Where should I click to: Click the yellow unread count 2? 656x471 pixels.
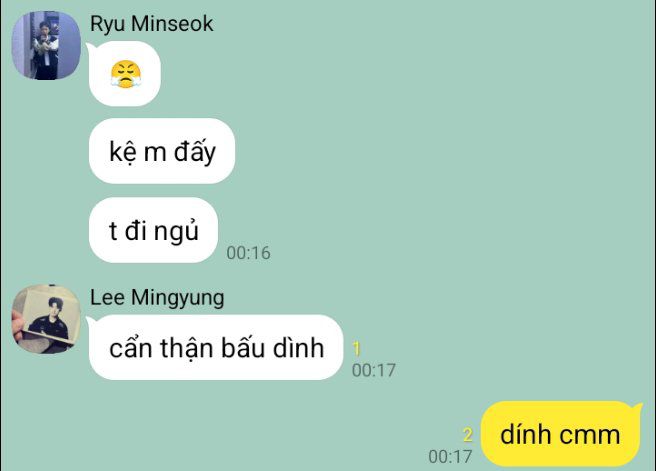(468, 435)
